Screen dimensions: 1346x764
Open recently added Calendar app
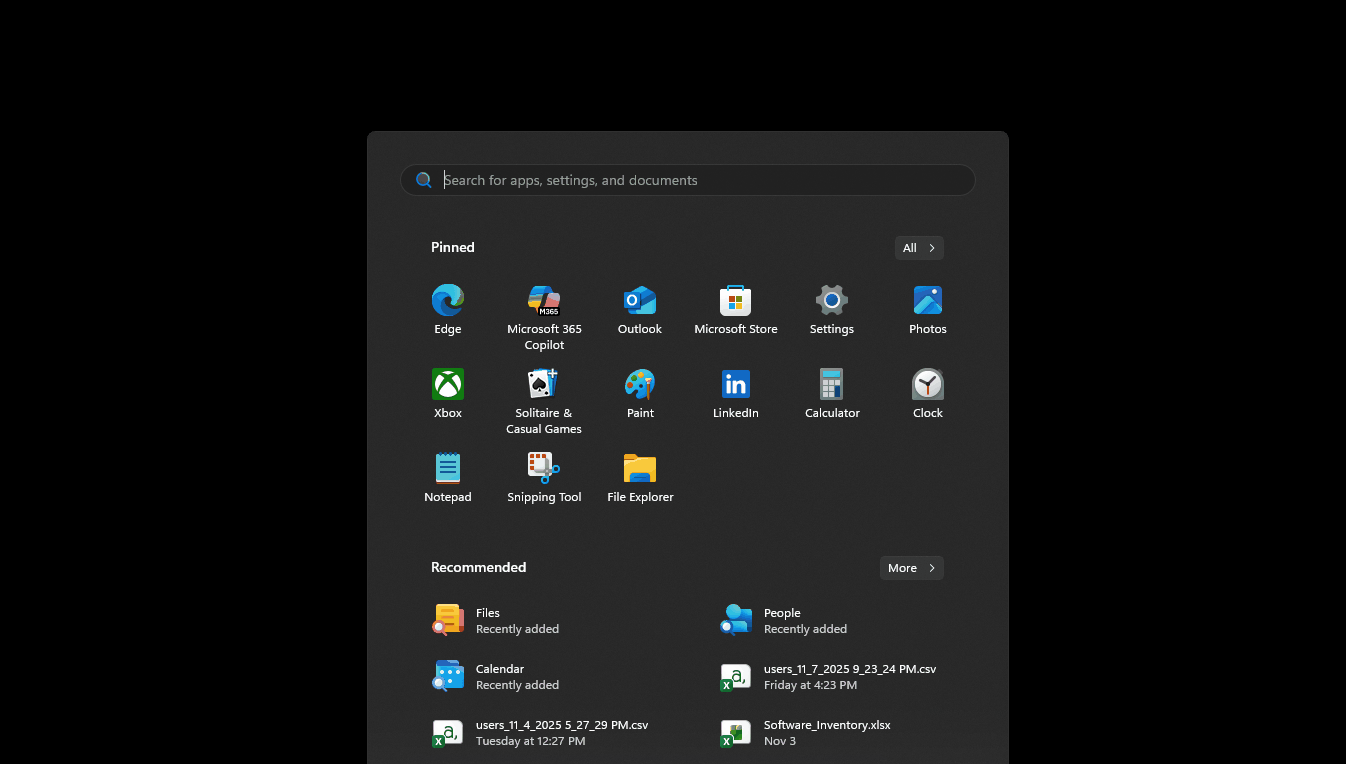(498, 677)
